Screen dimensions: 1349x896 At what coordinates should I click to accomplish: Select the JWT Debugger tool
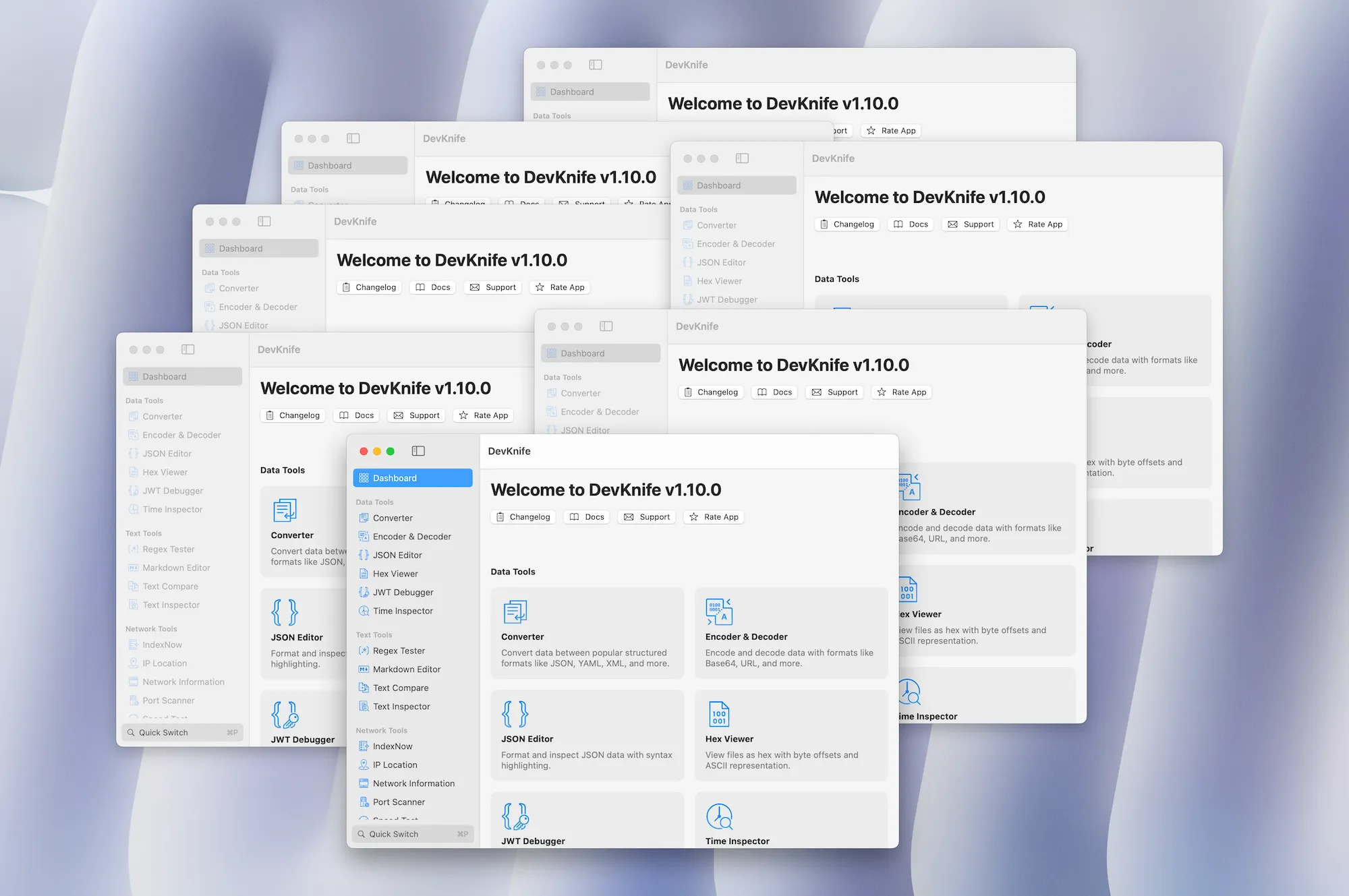403,592
